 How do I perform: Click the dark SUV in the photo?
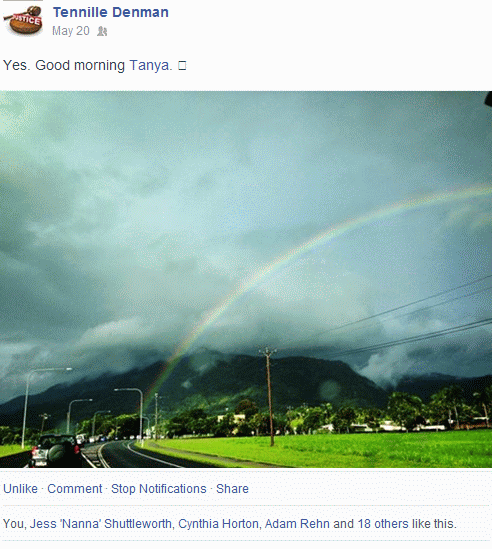pos(54,451)
